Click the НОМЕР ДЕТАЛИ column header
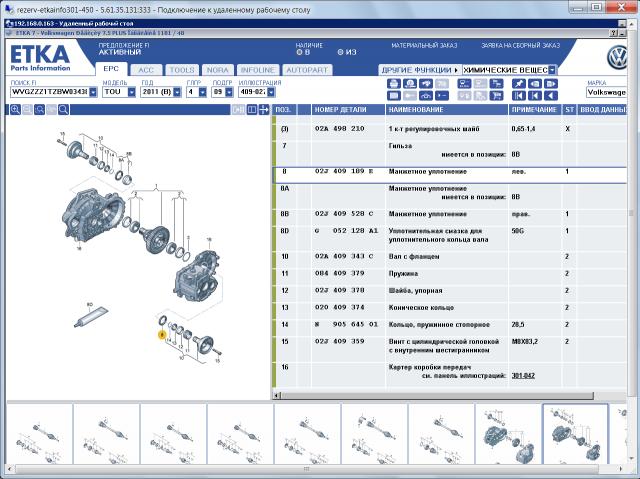 (348, 109)
